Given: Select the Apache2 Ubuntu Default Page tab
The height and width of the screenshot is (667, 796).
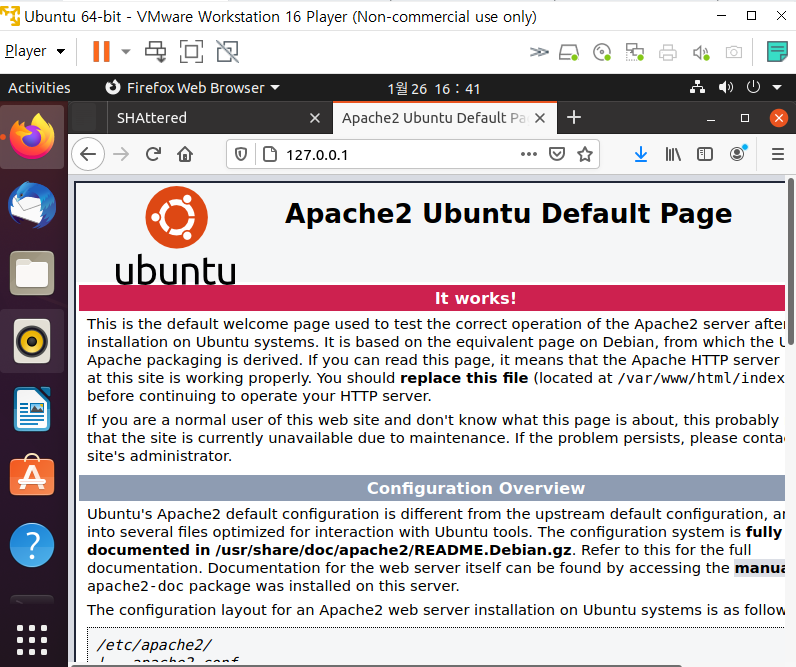Looking at the screenshot, I should pyautogui.click(x=434, y=118).
